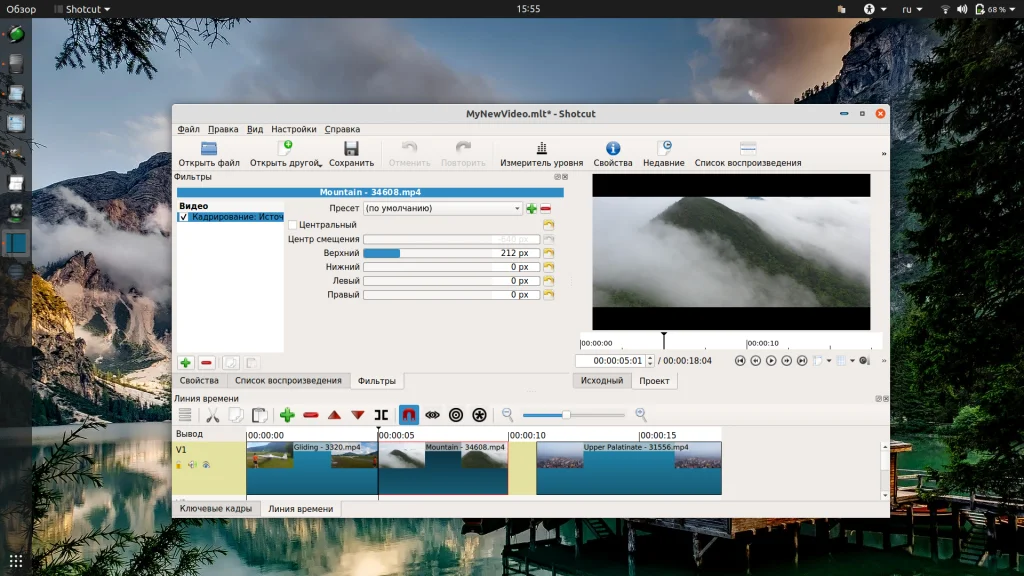Select the Upper Palatinate clip on timeline
This screenshot has width=1024, height=576.
628,468
